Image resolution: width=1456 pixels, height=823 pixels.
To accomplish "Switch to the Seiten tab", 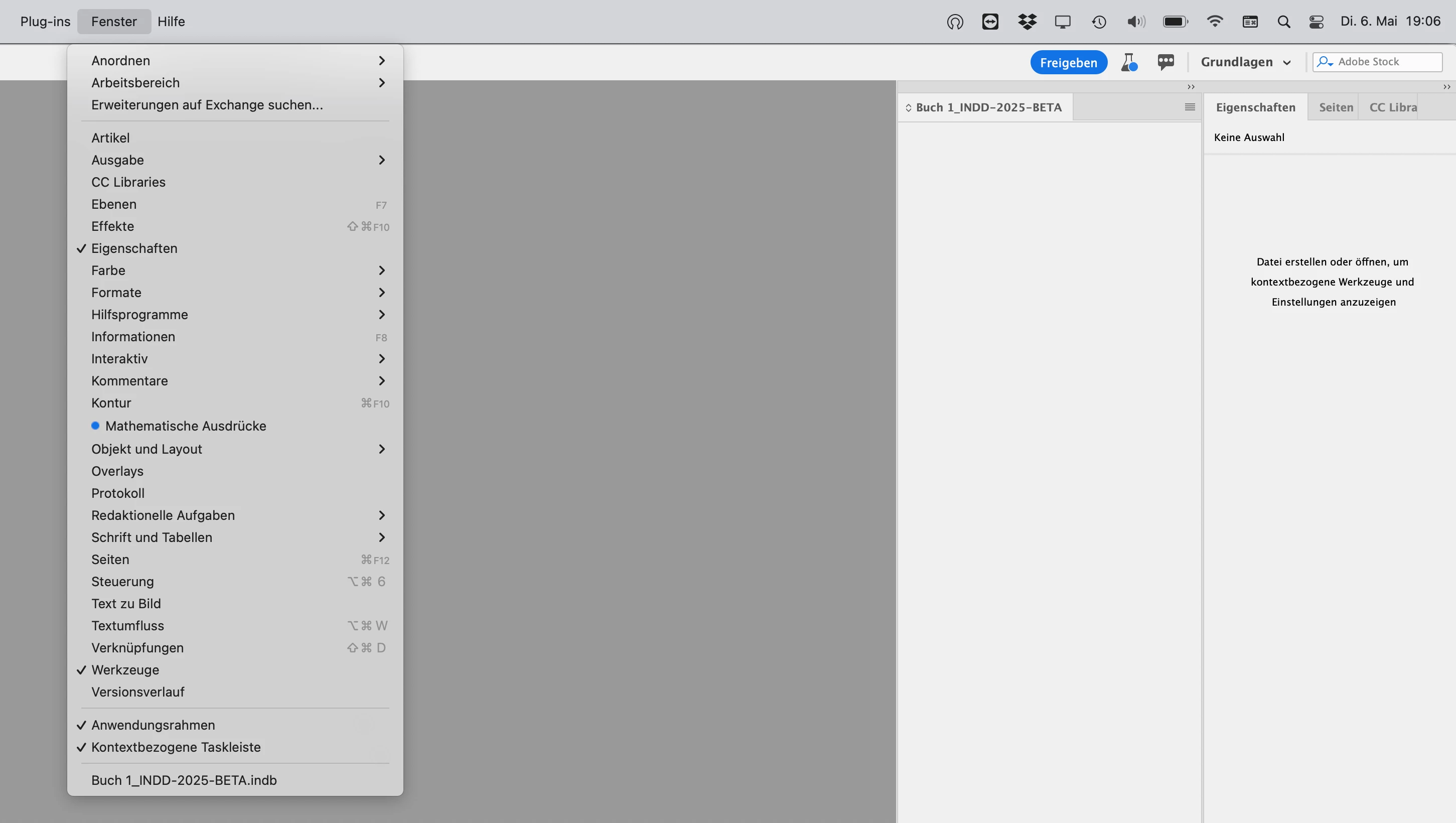I will click(1336, 107).
